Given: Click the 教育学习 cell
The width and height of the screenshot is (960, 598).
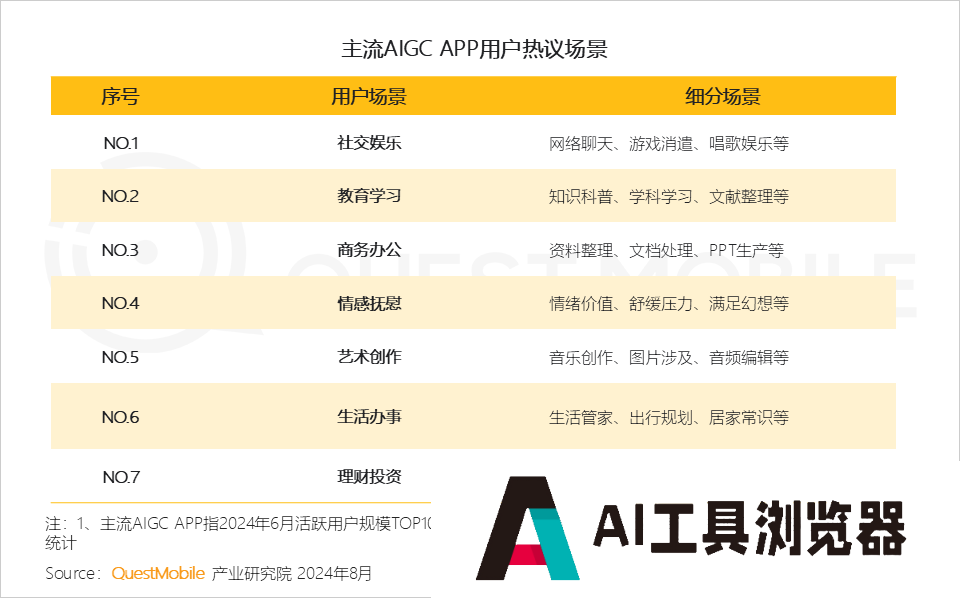Looking at the screenshot, I should [369, 196].
